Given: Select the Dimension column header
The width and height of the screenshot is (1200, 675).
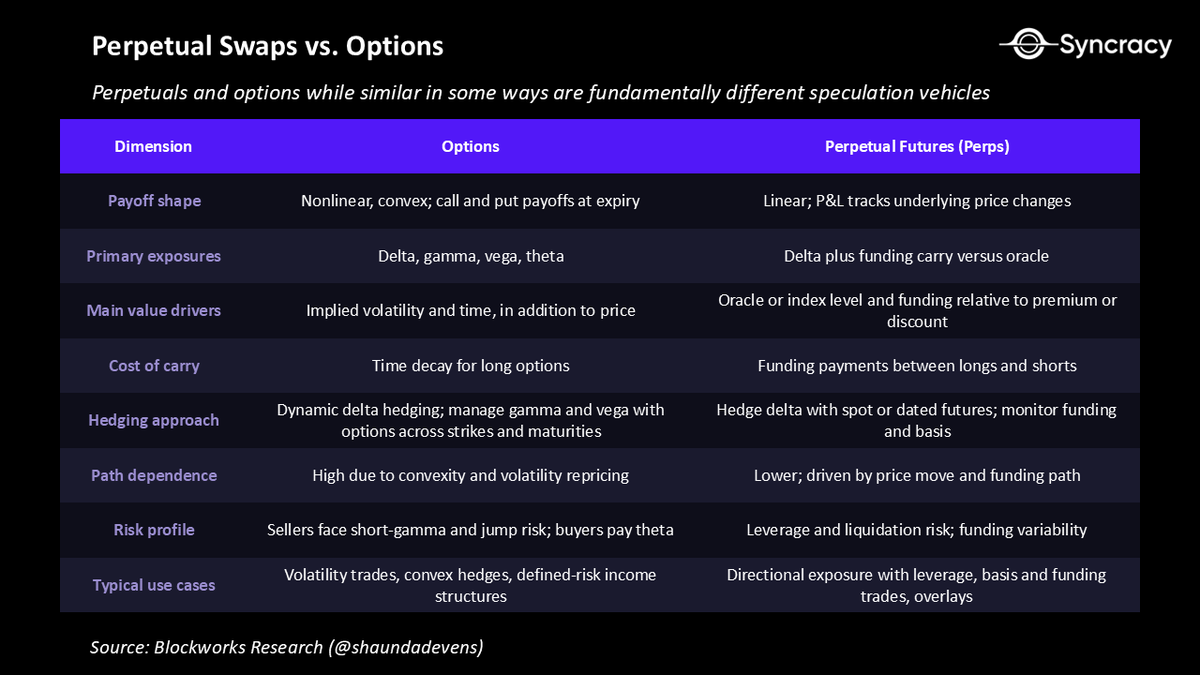Looking at the screenshot, I should pyautogui.click(x=153, y=146).
